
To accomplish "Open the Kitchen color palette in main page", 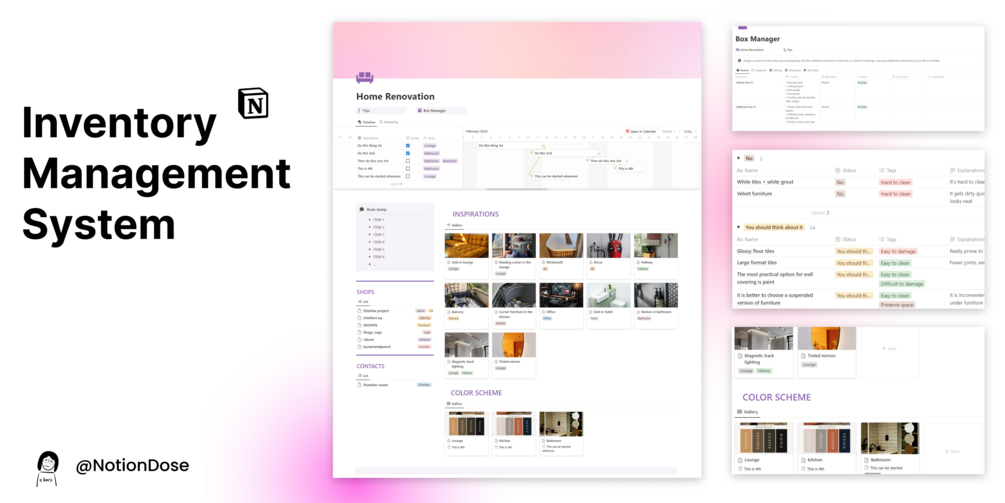I will 514,424.
